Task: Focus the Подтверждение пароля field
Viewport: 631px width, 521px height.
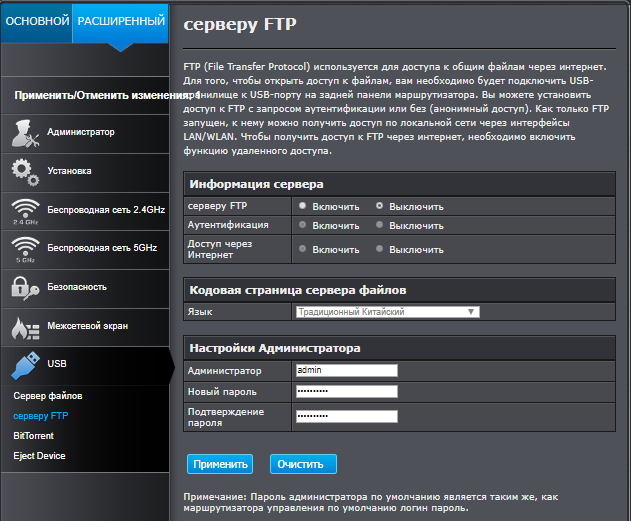Action: [347, 416]
